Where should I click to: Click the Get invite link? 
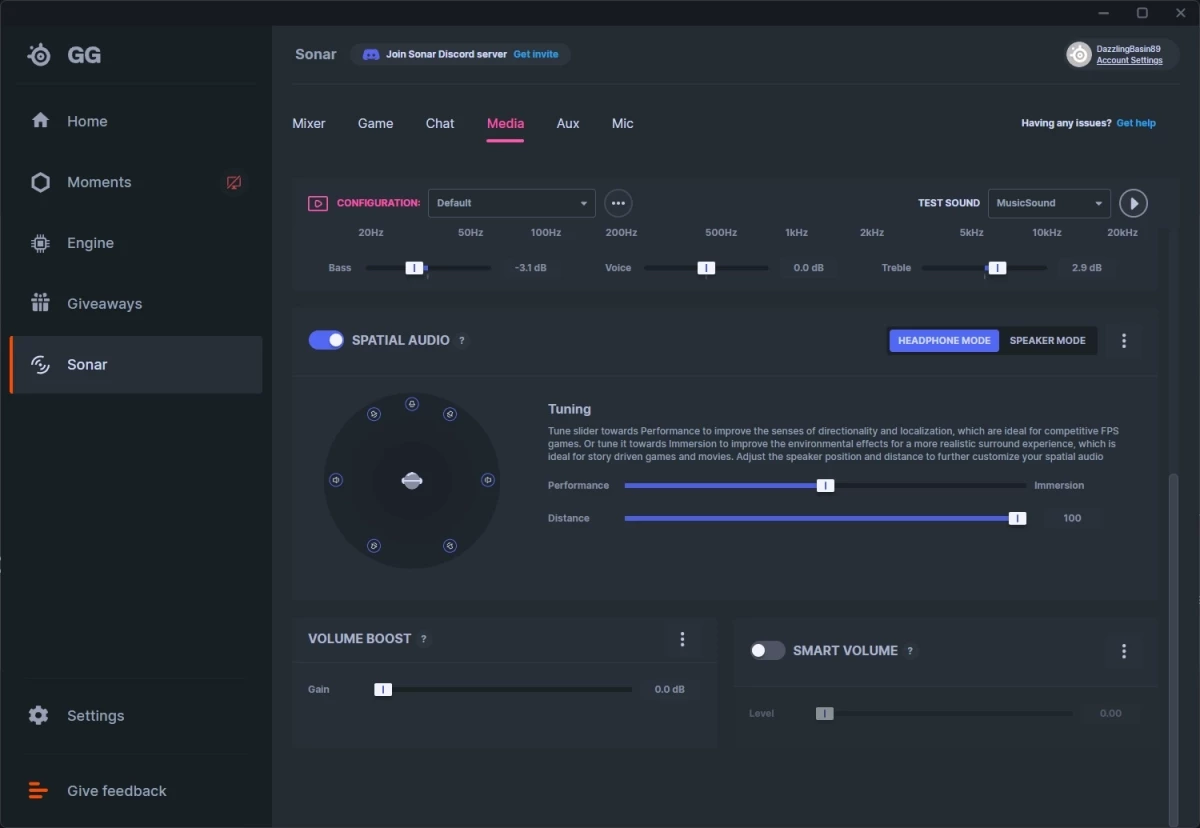(536, 54)
